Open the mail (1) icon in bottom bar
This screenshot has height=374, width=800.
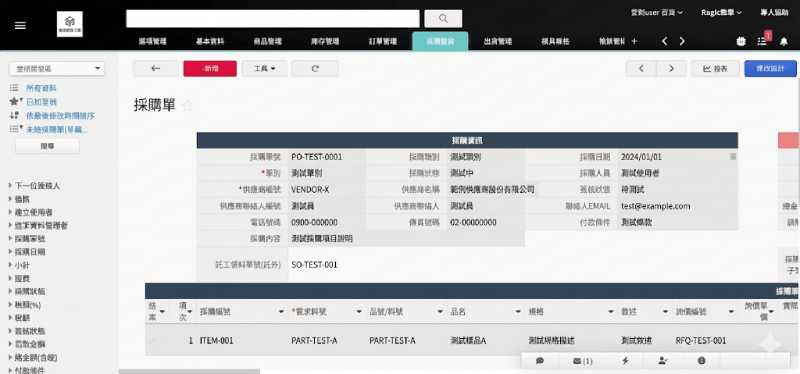(x=582, y=361)
